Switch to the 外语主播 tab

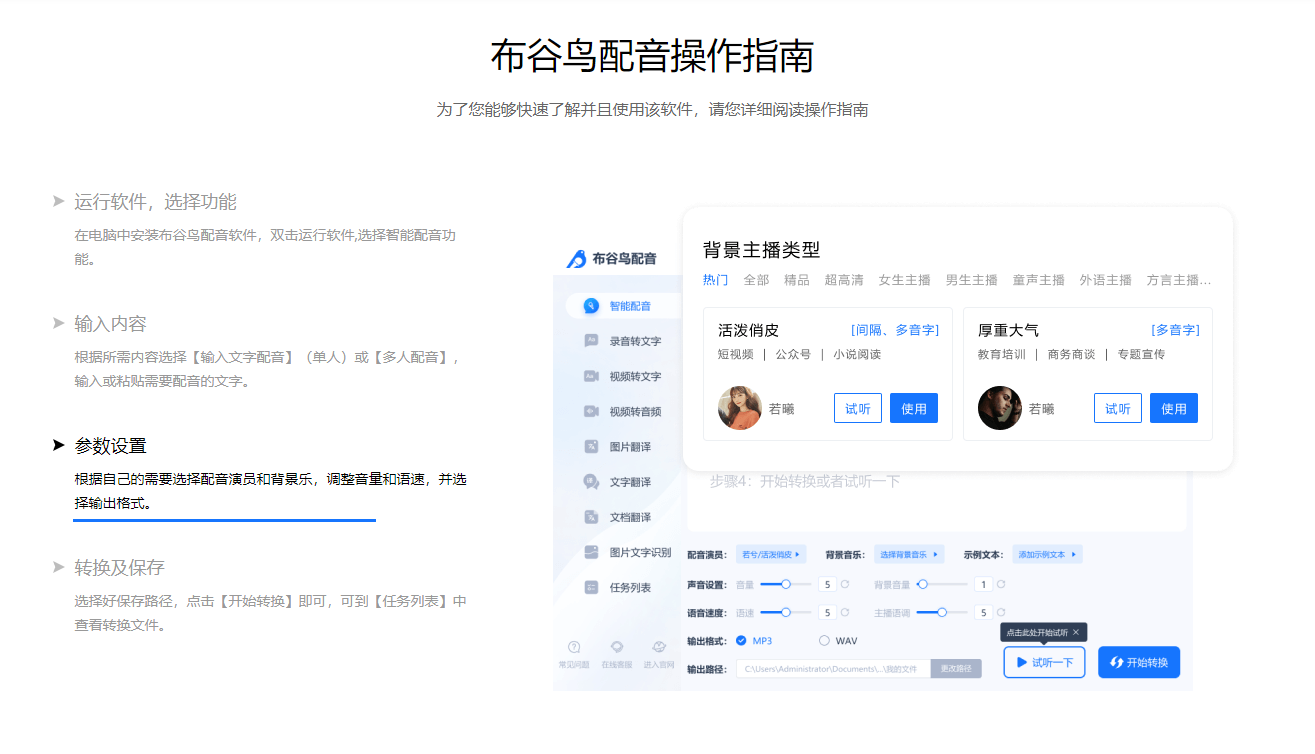pyautogui.click(x=1105, y=280)
